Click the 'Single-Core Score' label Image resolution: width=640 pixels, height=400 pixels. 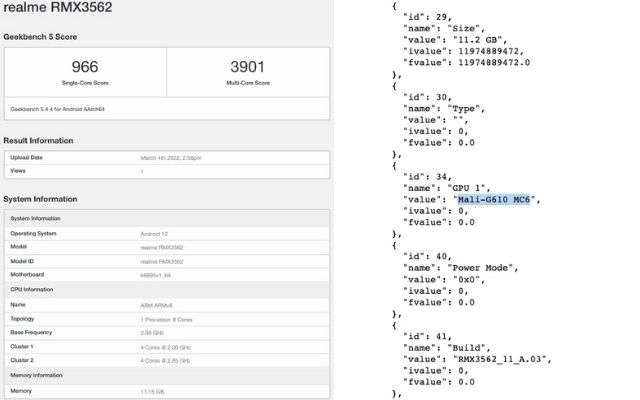point(85,83)
